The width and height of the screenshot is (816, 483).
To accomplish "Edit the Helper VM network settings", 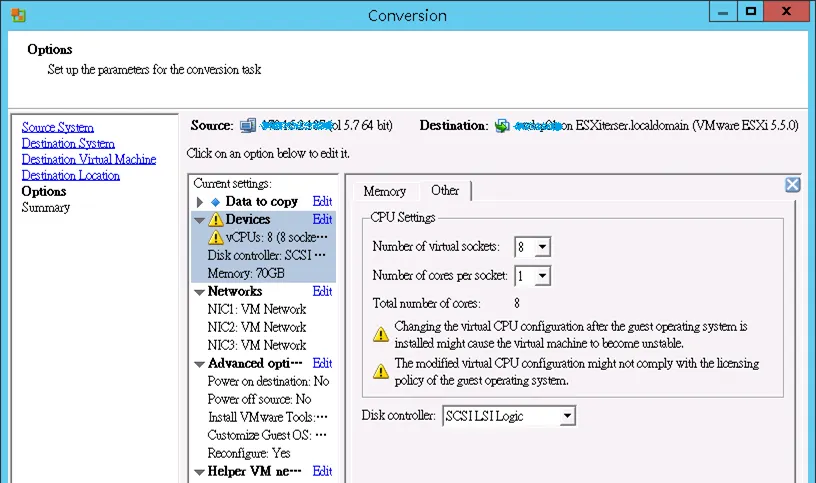I will coord(322,472).
